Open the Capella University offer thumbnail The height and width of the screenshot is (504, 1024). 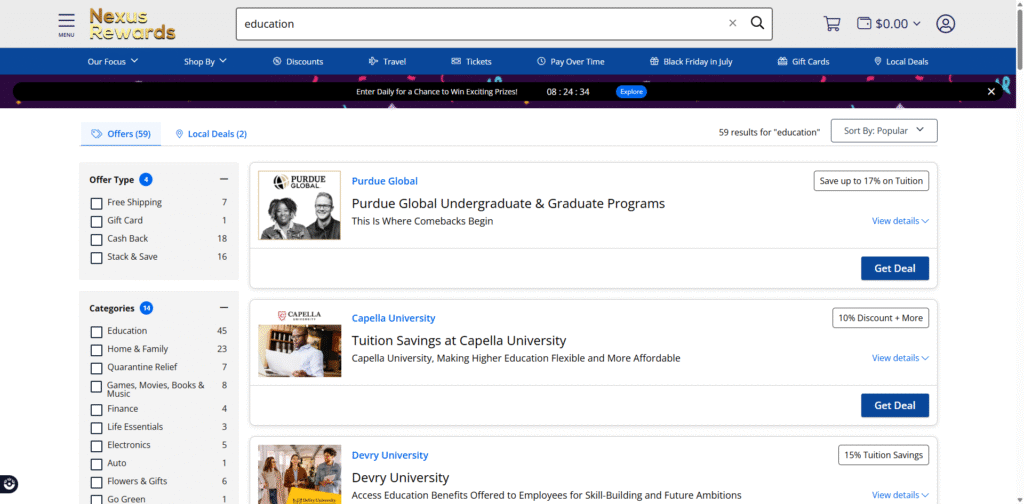pos(299,342)
